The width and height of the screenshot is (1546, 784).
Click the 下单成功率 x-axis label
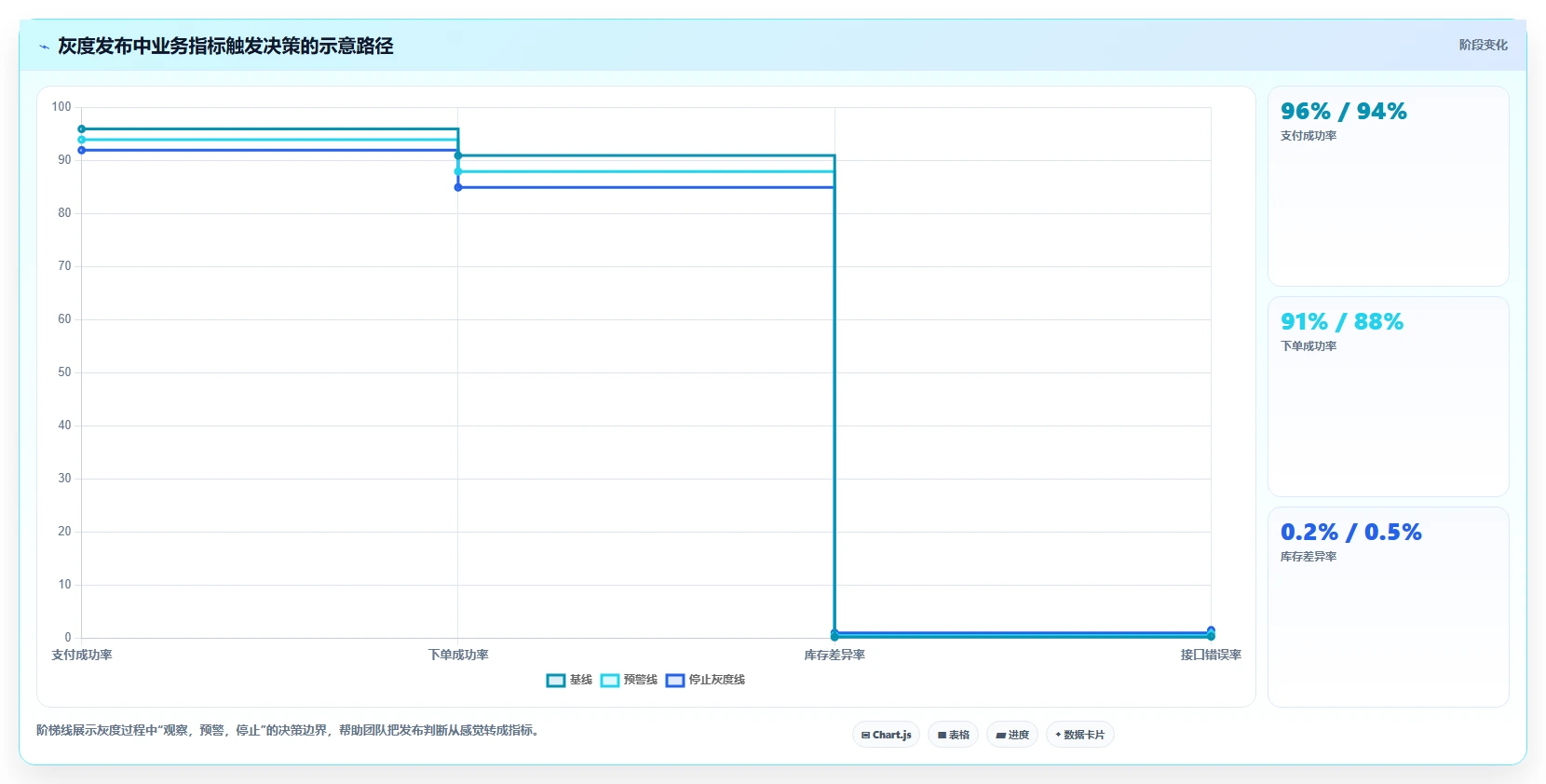(458, 656)
